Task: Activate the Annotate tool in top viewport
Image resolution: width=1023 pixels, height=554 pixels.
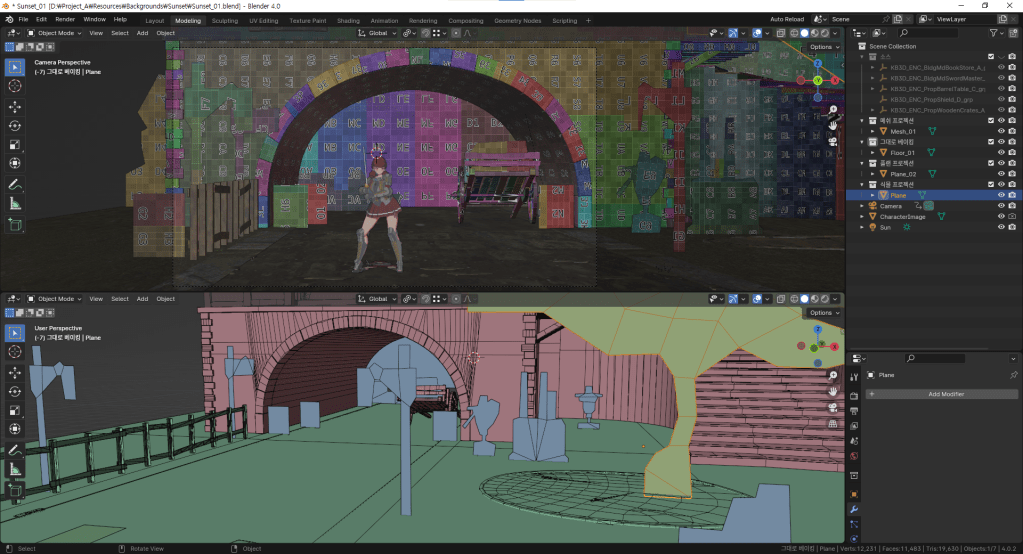Action: [15, 185]
